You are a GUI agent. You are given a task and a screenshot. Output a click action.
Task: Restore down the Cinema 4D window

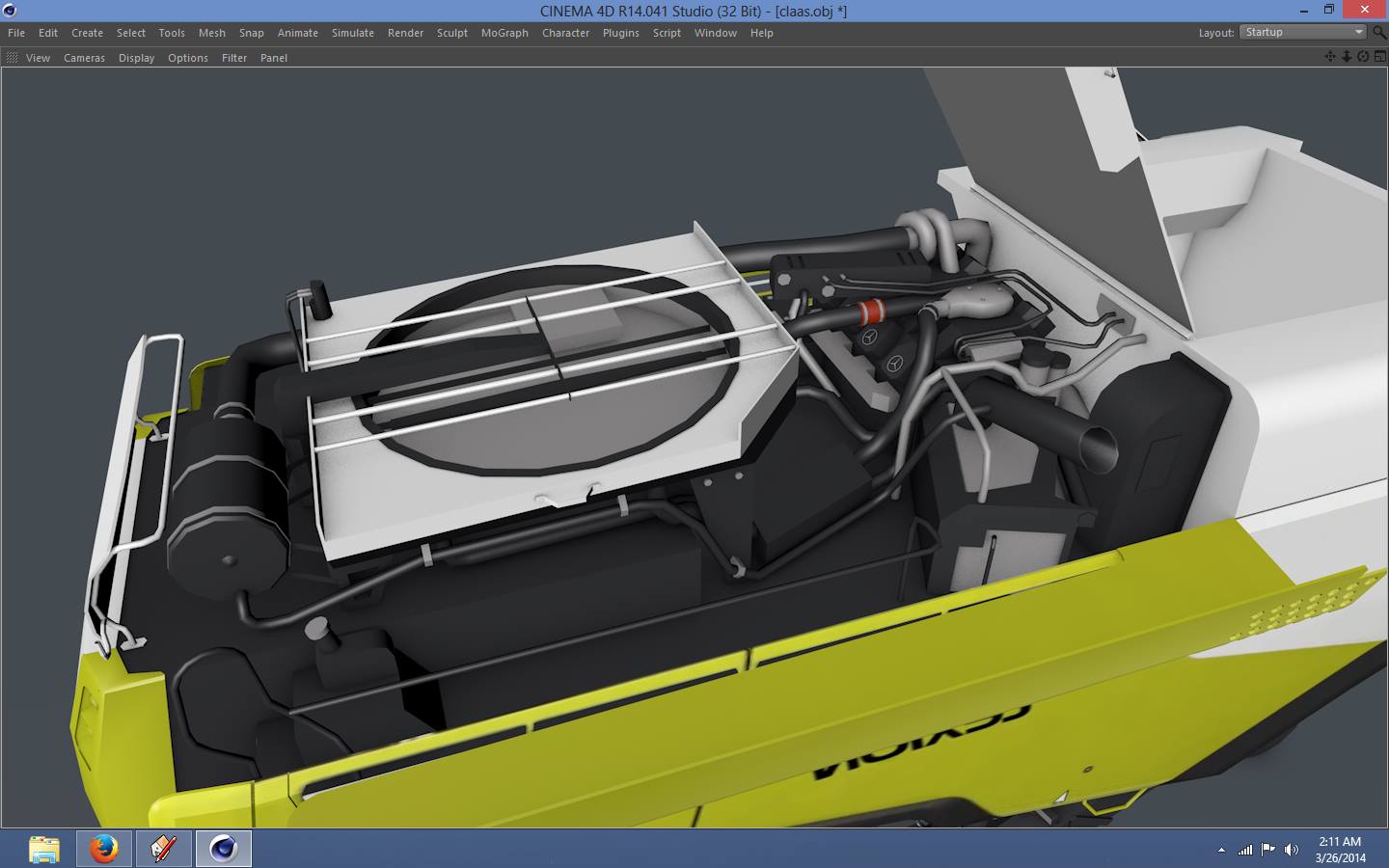[1328, 10]
